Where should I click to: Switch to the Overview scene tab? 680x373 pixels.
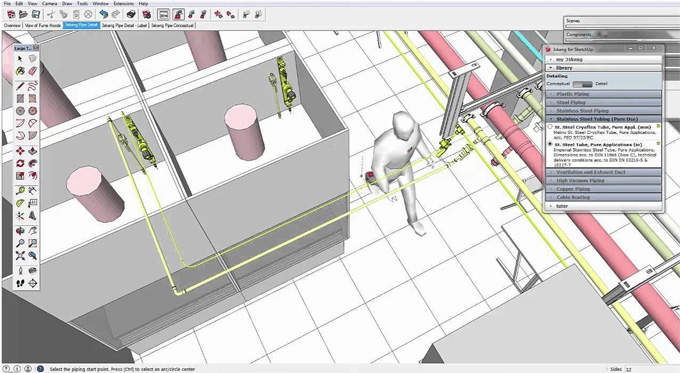point(12,26)
